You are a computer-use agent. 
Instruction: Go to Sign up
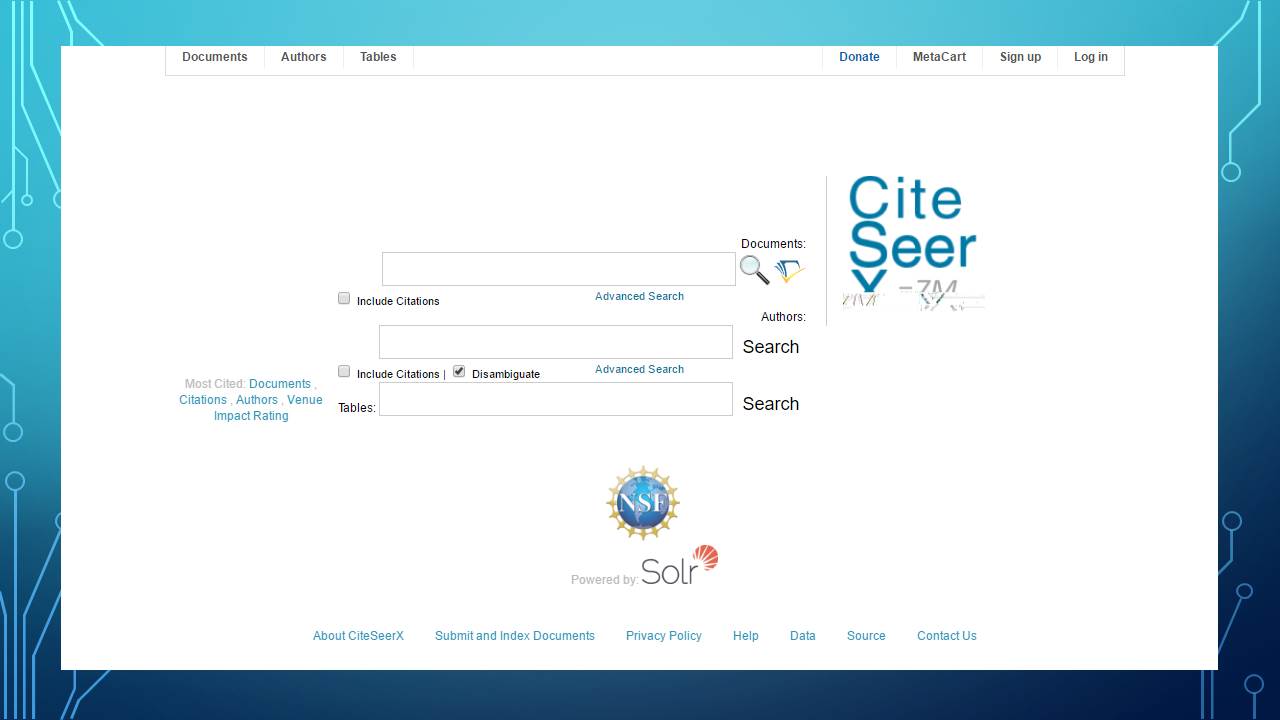(1020, 57)
